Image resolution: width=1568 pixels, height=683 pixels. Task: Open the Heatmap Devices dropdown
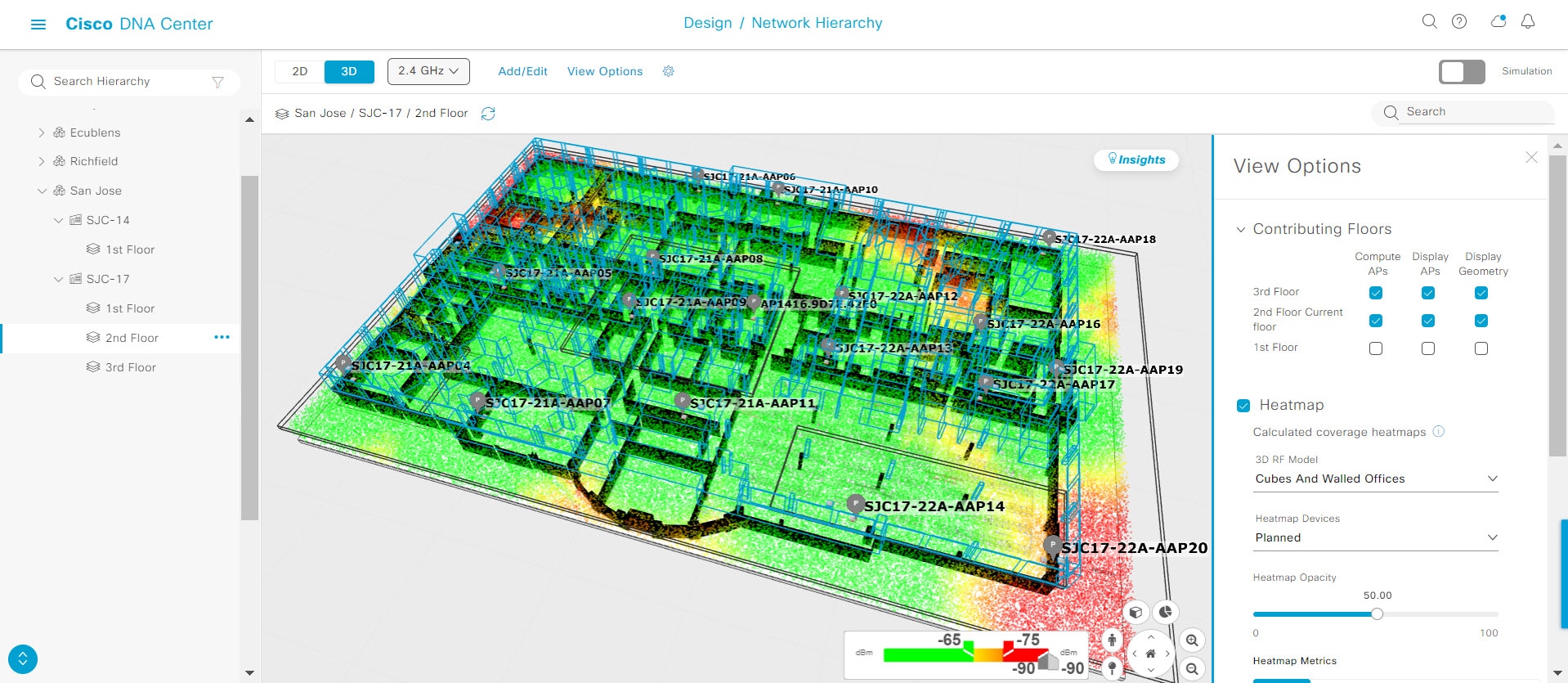click(1377, 538)
